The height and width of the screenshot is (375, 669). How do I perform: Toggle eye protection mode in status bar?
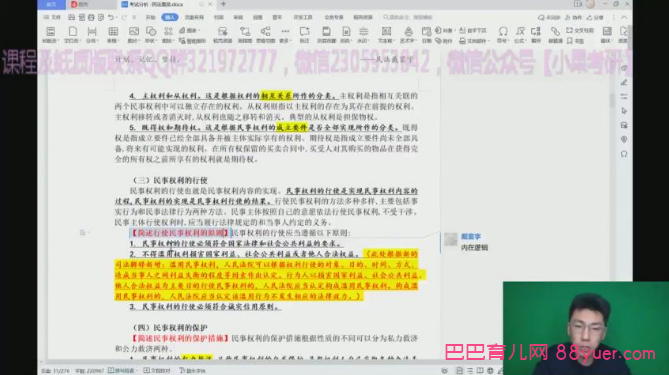(x=445, y=371)
